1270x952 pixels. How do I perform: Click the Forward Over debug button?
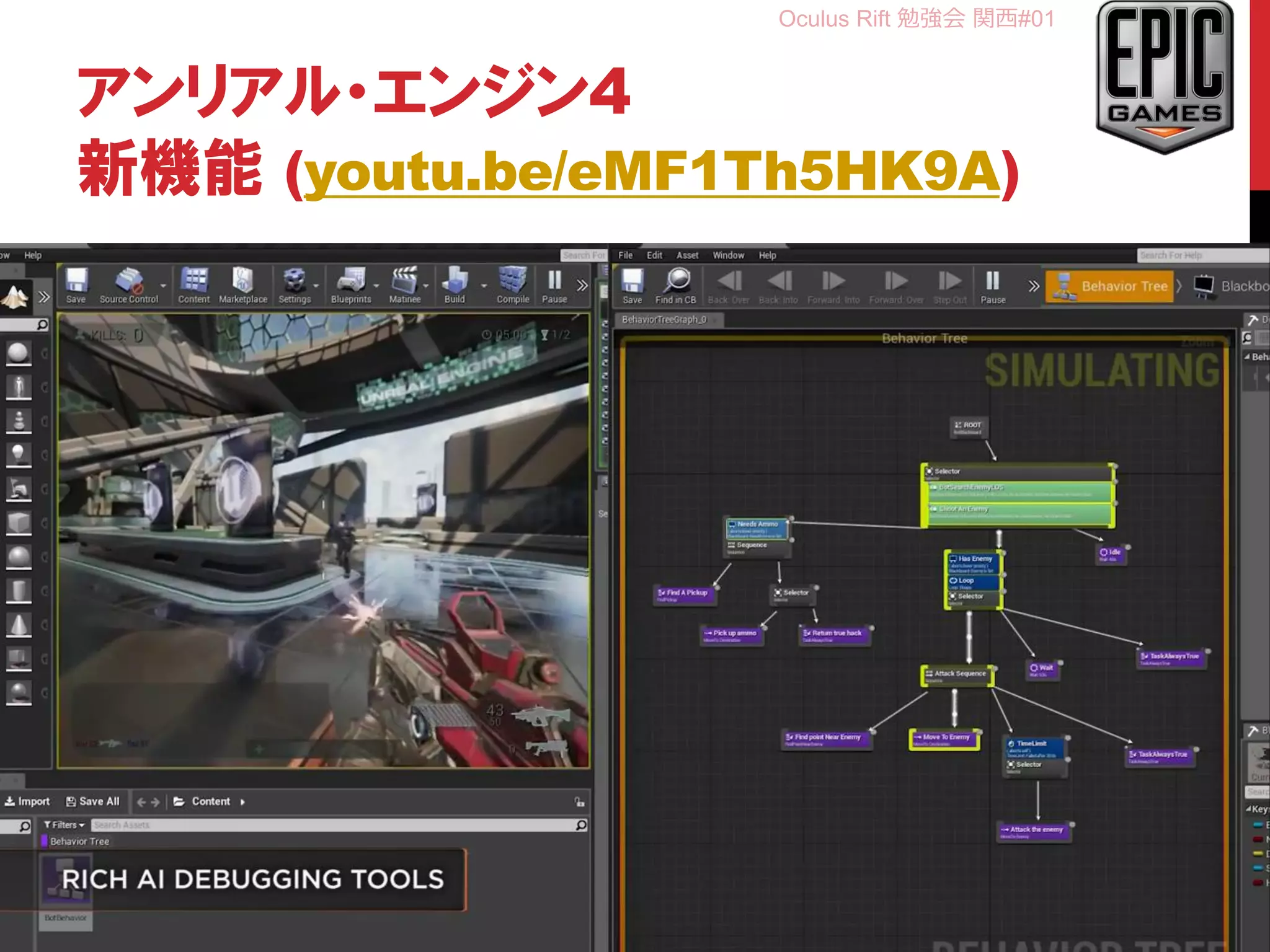896,286
